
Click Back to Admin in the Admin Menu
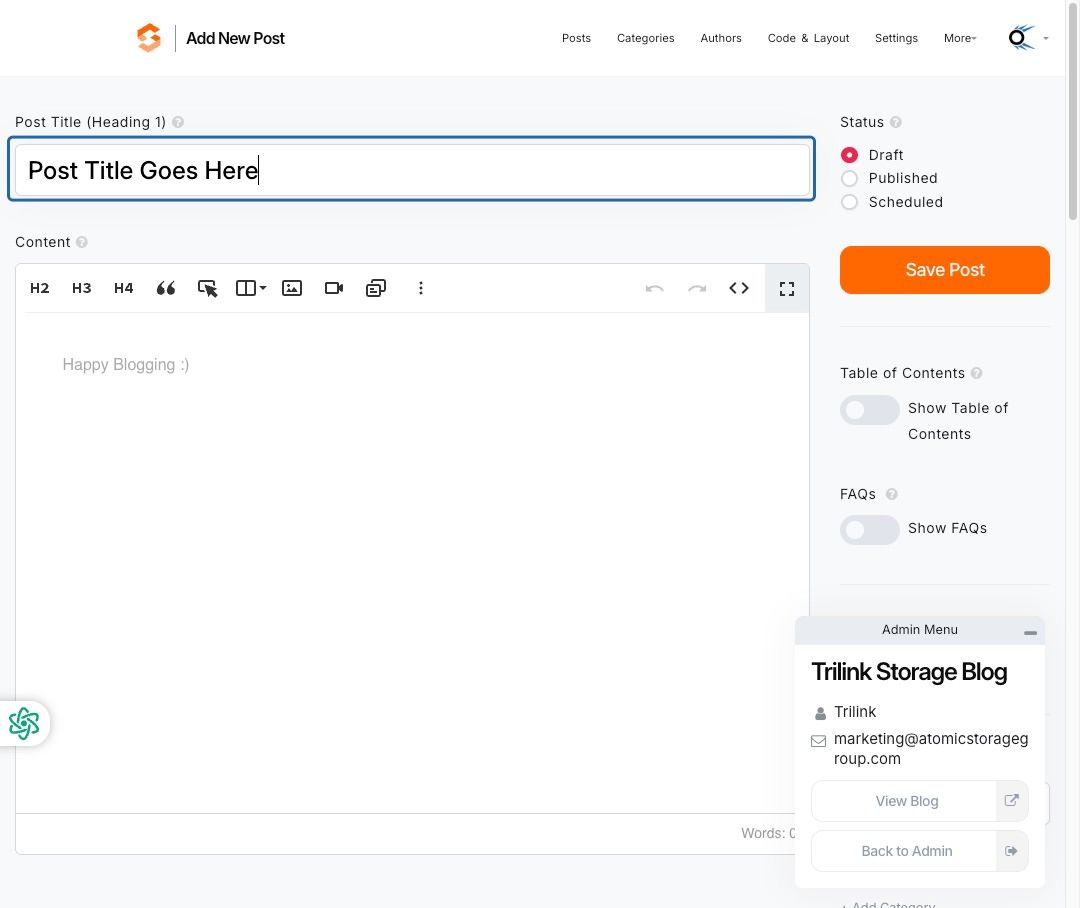pyautogui.click(x=920, y=851)
